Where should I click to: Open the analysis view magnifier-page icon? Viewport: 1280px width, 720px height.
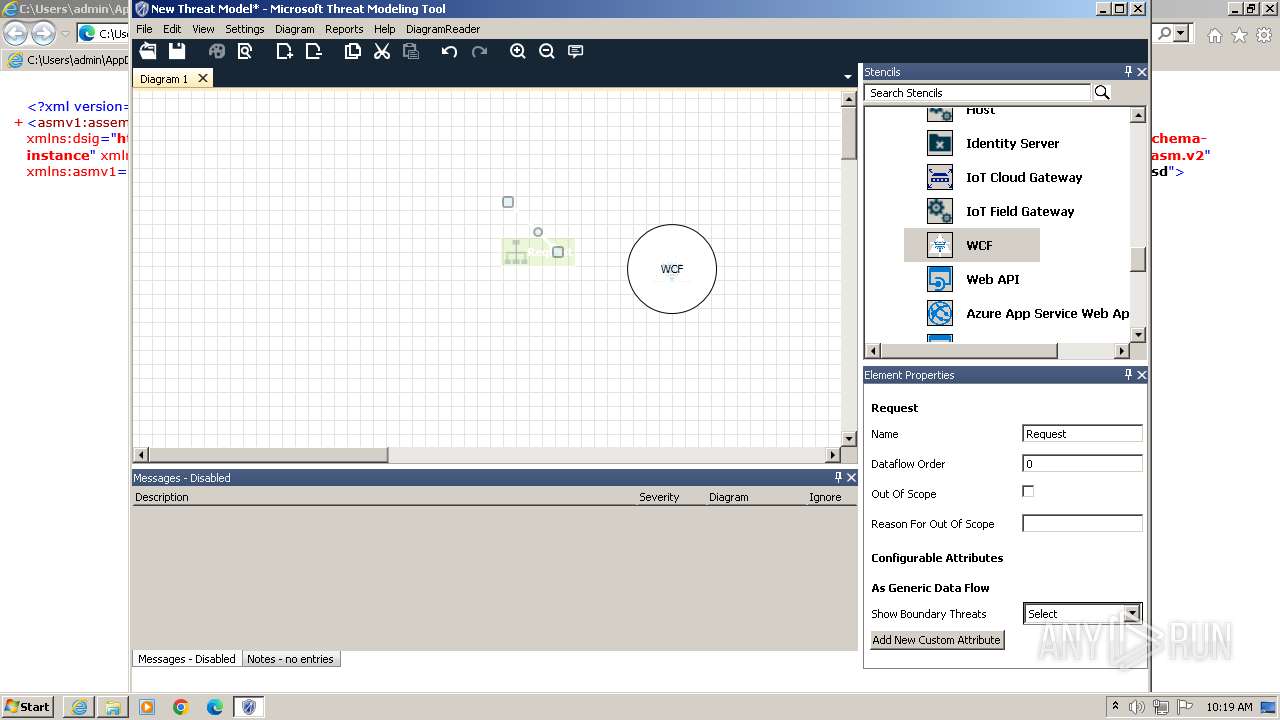pyautogui.click(x=244, y=51)
